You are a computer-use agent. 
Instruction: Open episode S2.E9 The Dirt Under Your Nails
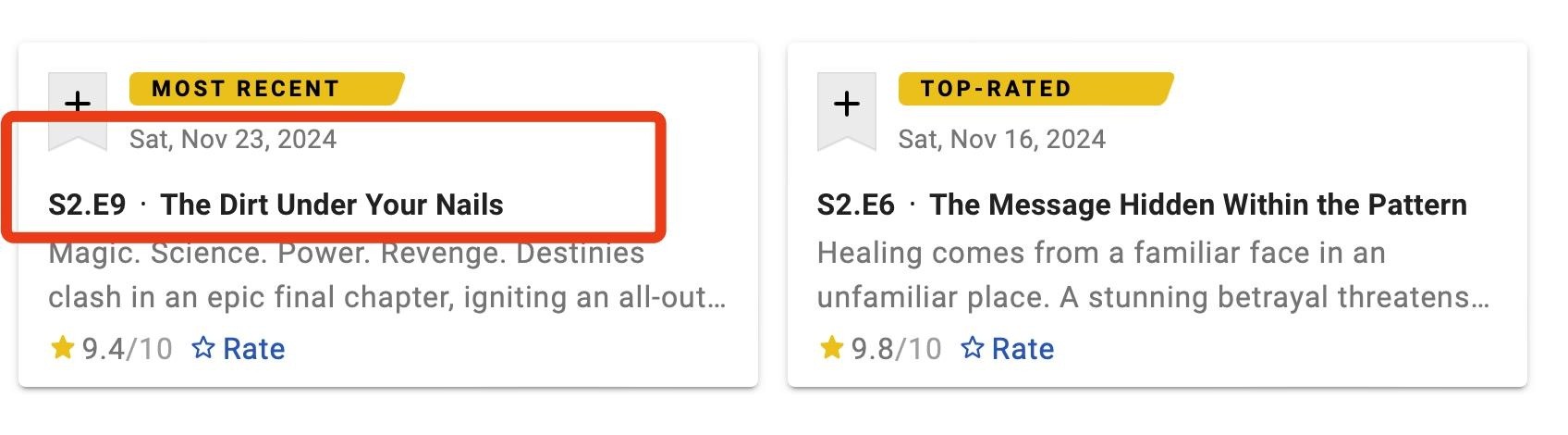[276, 205]
